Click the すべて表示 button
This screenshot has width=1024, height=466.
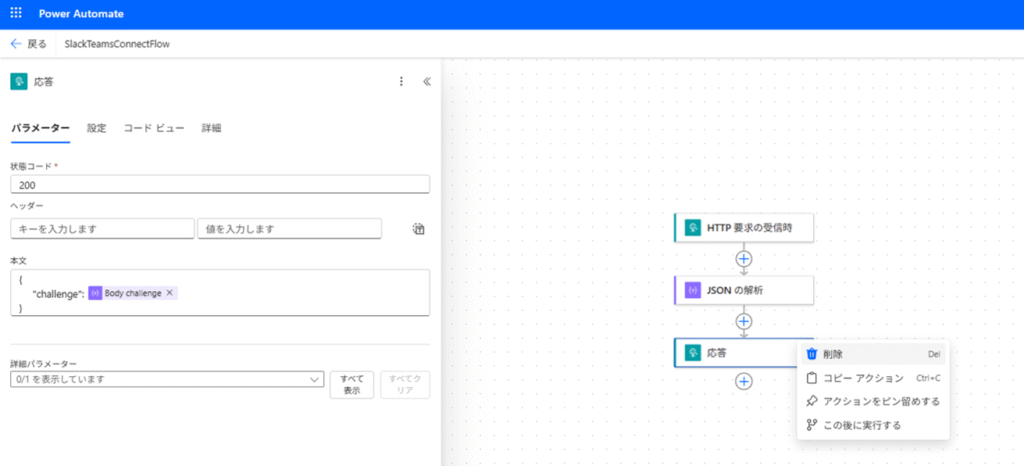[x=351, y=384]
